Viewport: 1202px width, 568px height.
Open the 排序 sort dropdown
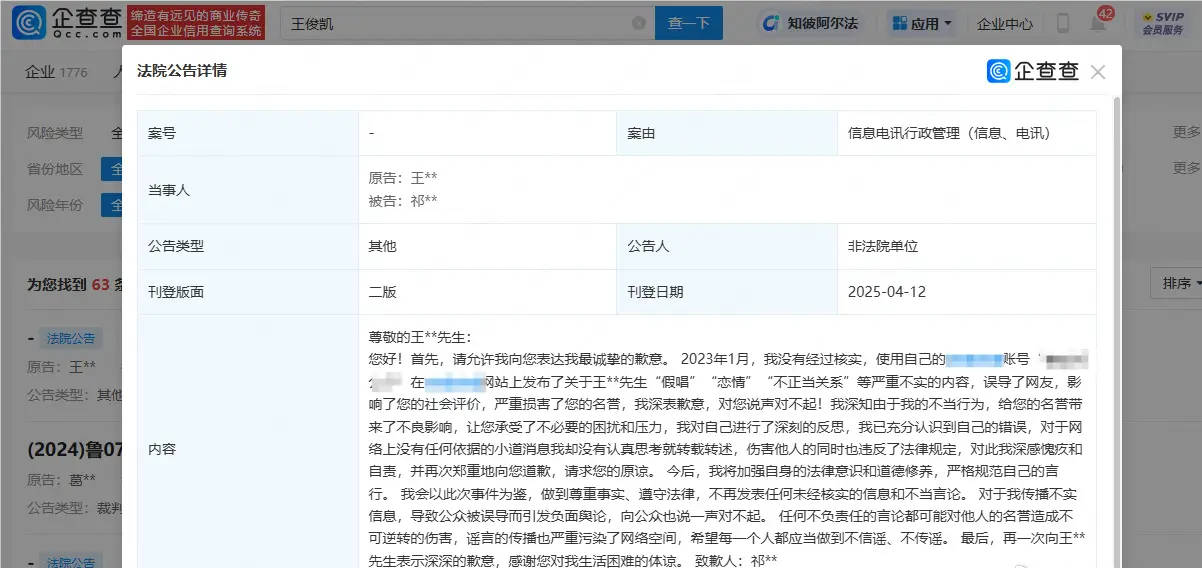pyautogui.click(x=1176, y=283)
